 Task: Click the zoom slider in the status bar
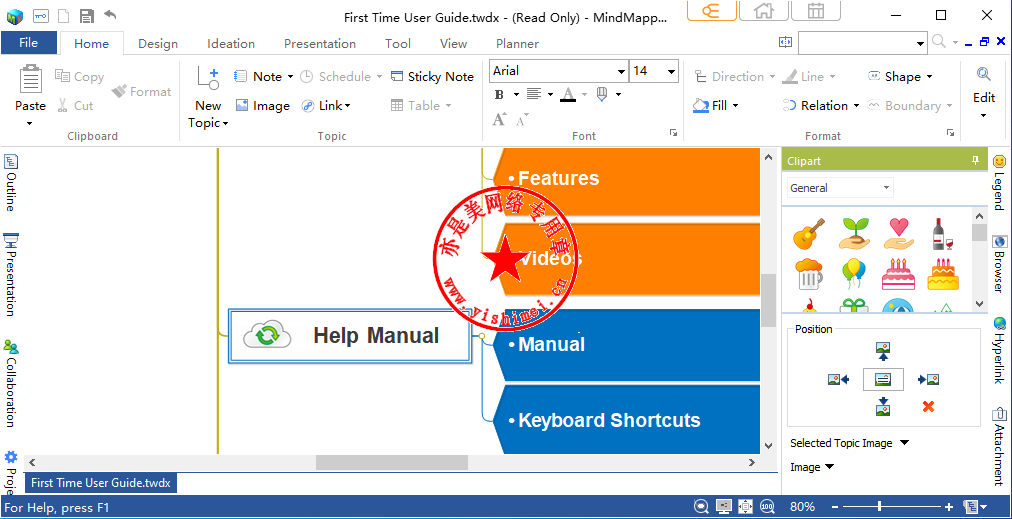[880, 507]
